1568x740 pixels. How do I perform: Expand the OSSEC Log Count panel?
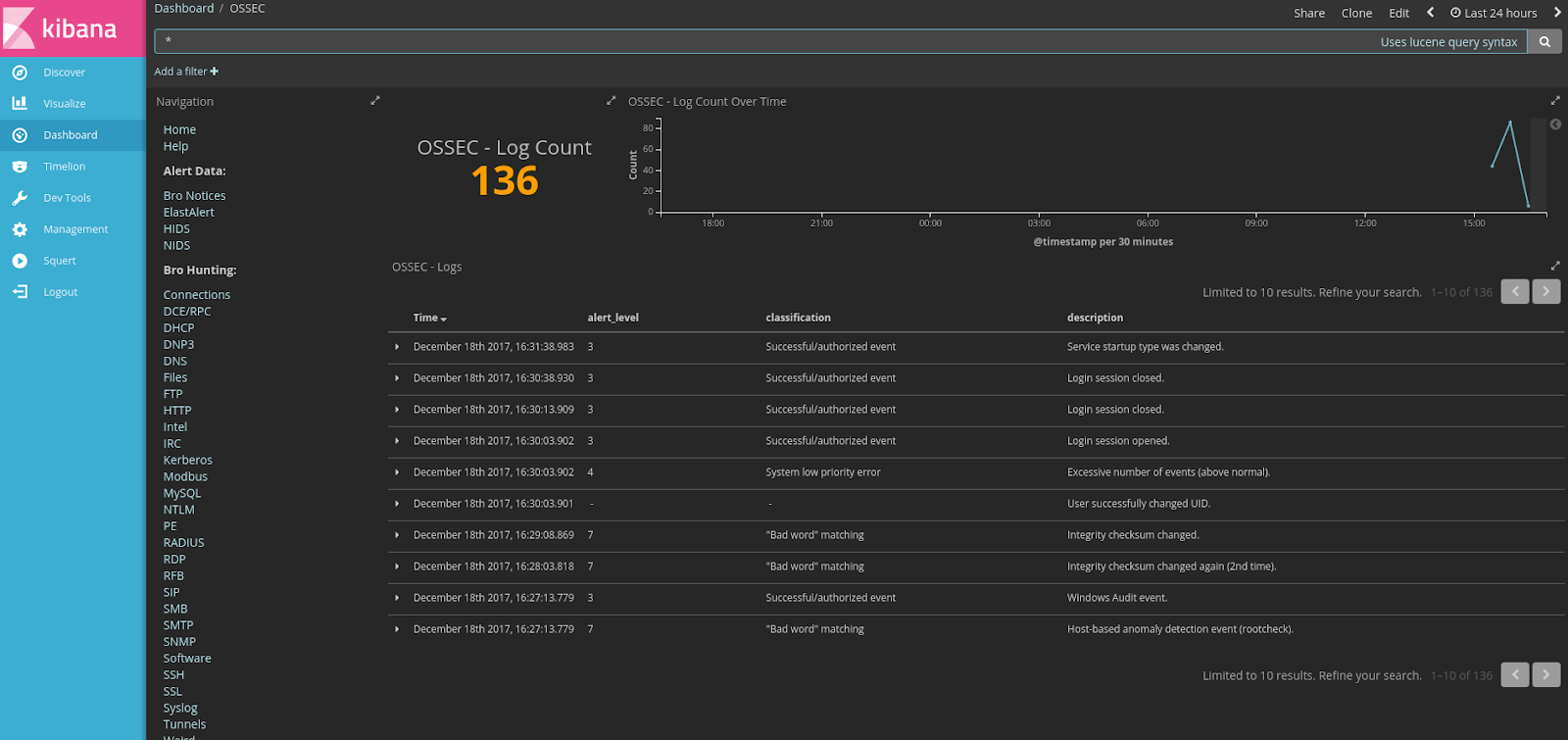coord(611,101)
